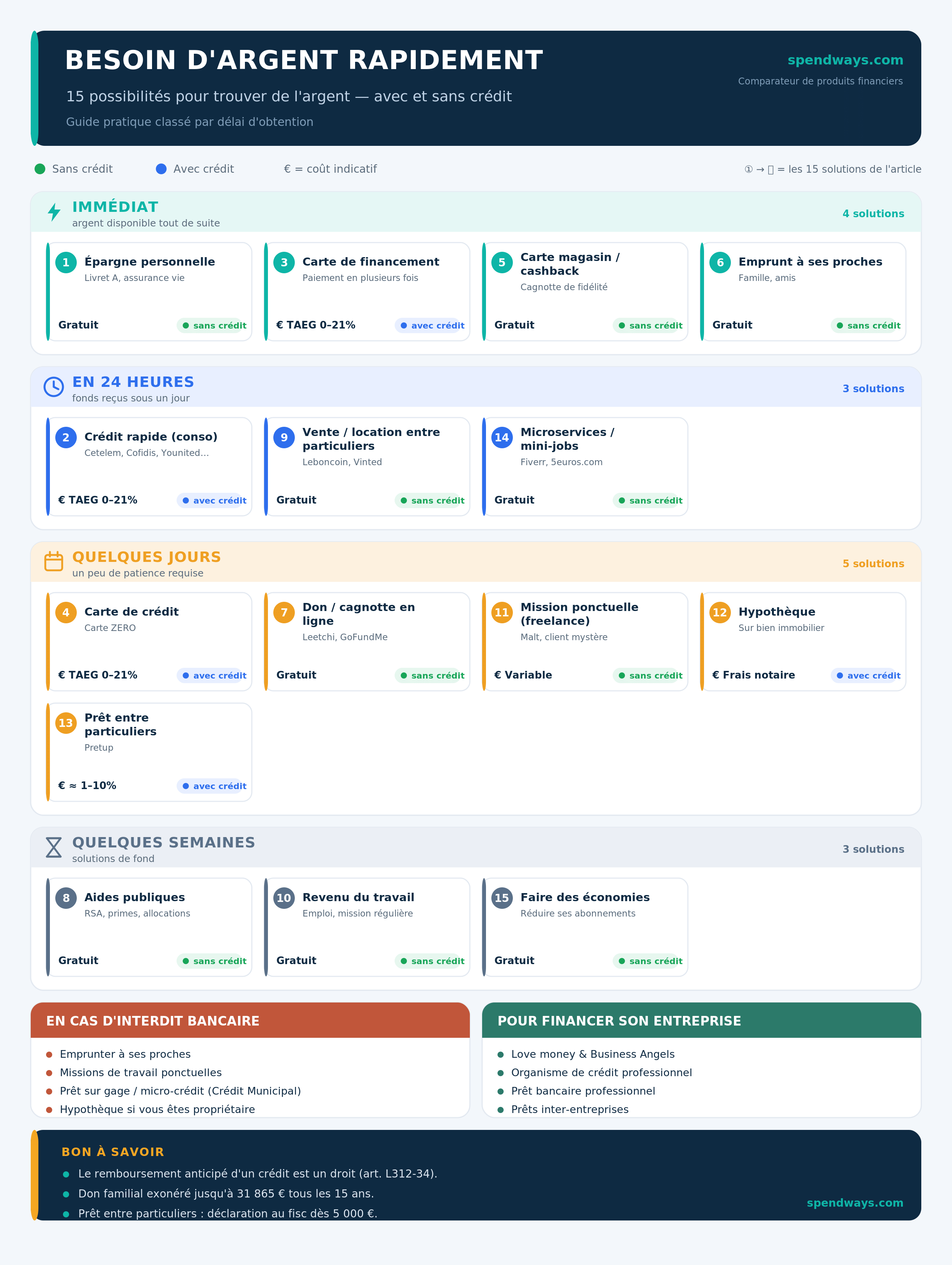Click number badge 15 on Faire des économies
This screenshot has width=952, height=1265.
pyautogui.click(x=502, y=898)
